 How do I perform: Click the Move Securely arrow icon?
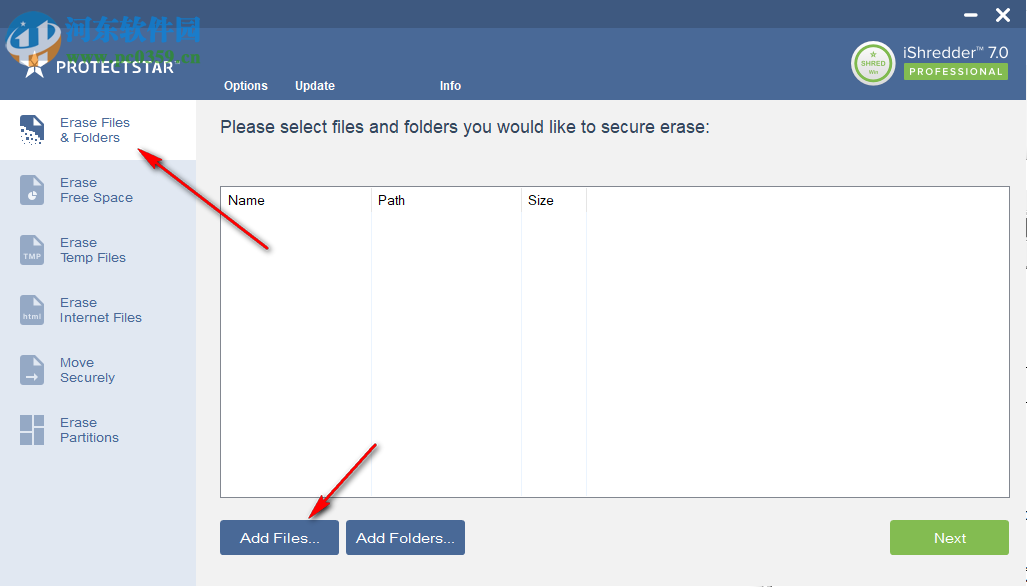tap(32, 370)
